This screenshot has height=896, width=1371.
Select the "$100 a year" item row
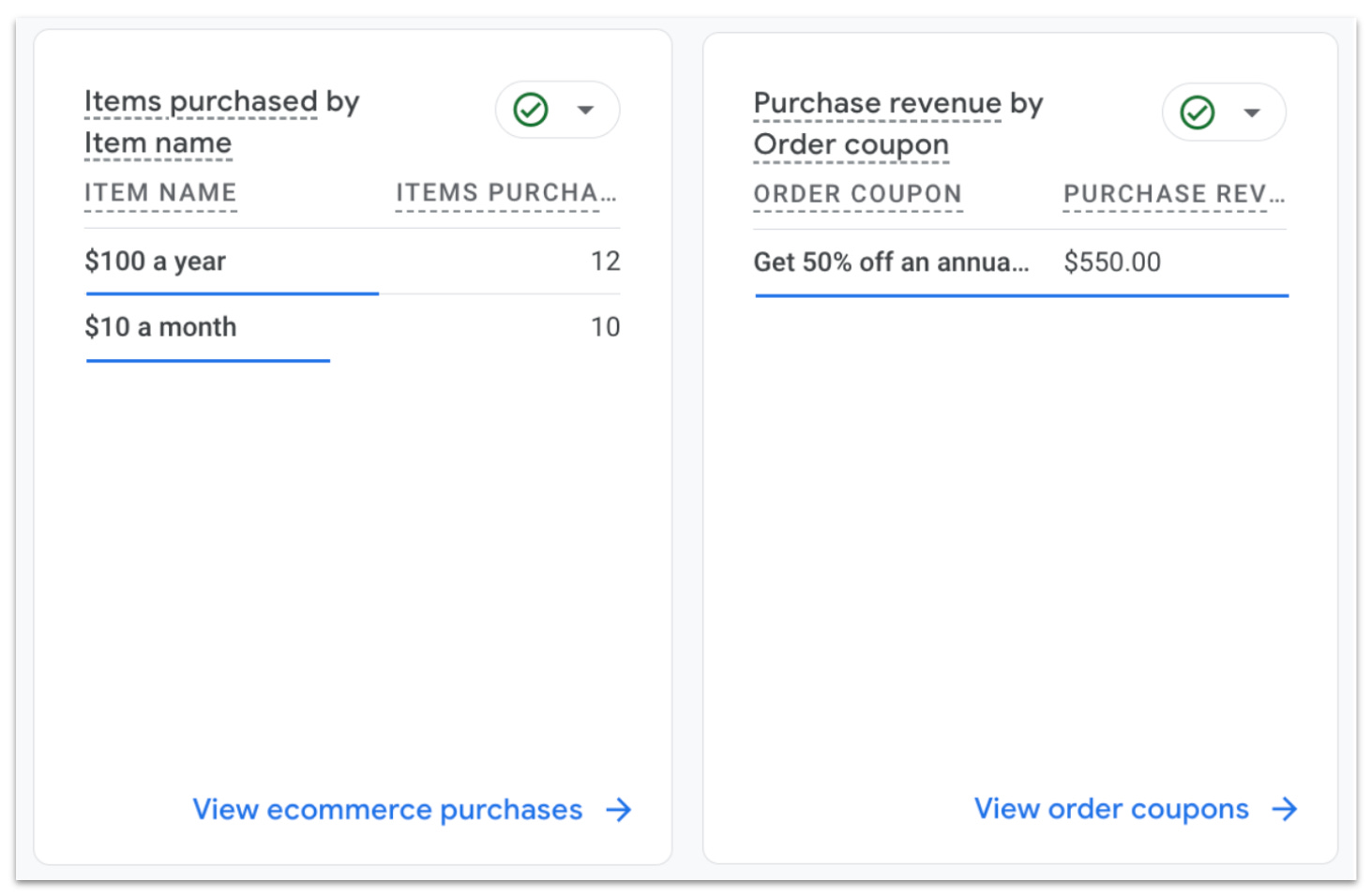click(156, 261)
